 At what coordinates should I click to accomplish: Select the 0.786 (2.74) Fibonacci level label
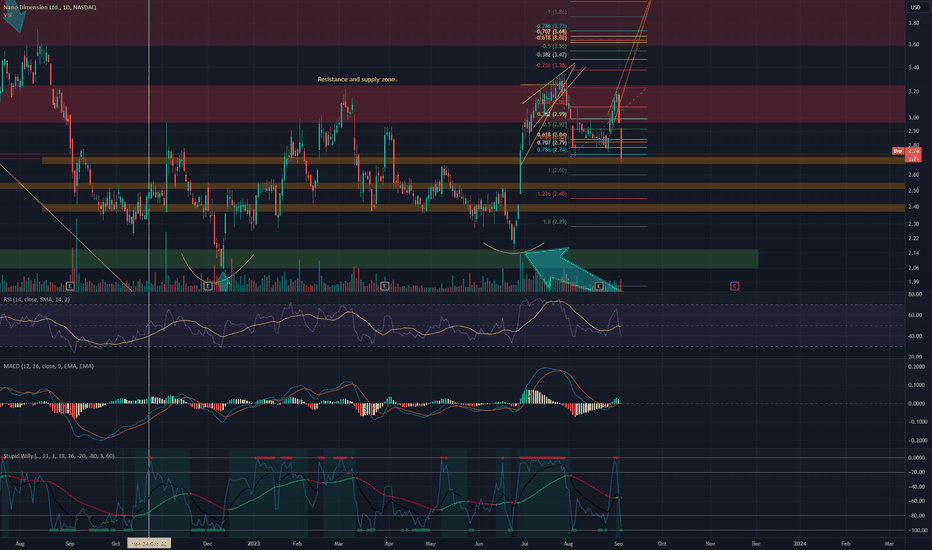pos(552,150)
